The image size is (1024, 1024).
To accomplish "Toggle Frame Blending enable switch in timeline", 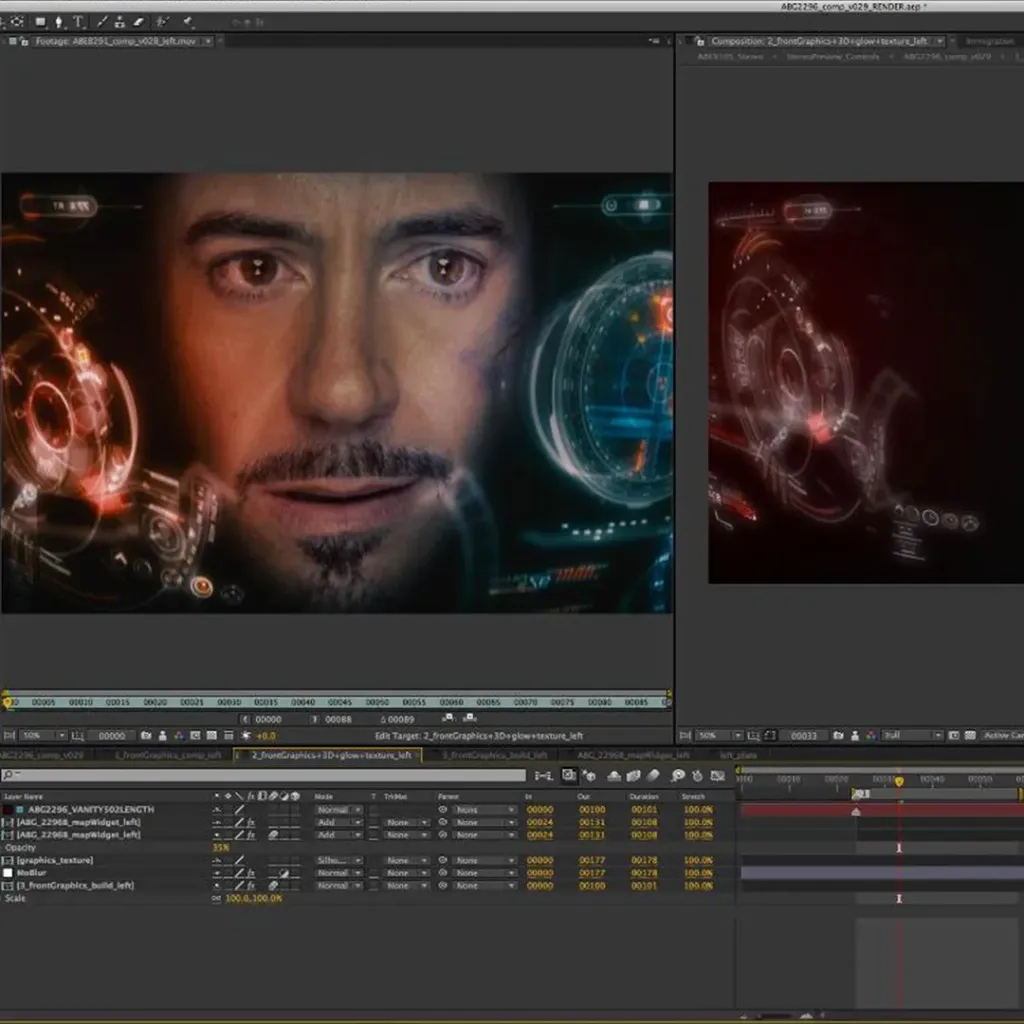I will [x=633, y=776].
